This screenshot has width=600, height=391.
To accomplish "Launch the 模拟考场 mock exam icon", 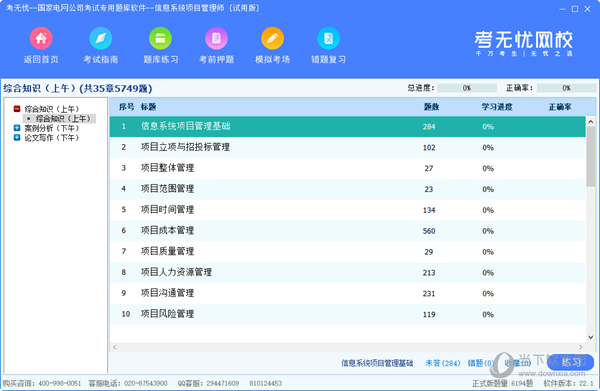I will coord(272,38).
